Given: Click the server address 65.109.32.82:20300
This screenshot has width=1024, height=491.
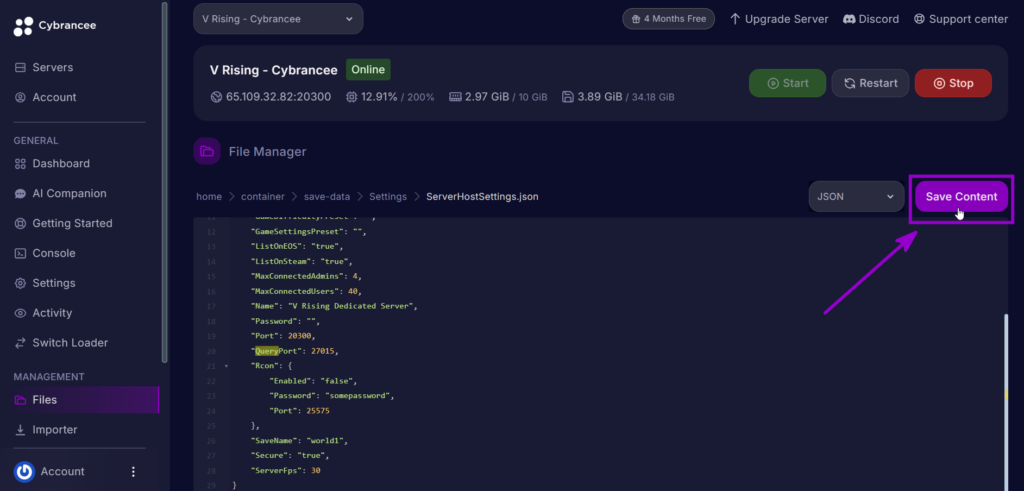Looking at the screenshot, I should click(x=279, y=97).
